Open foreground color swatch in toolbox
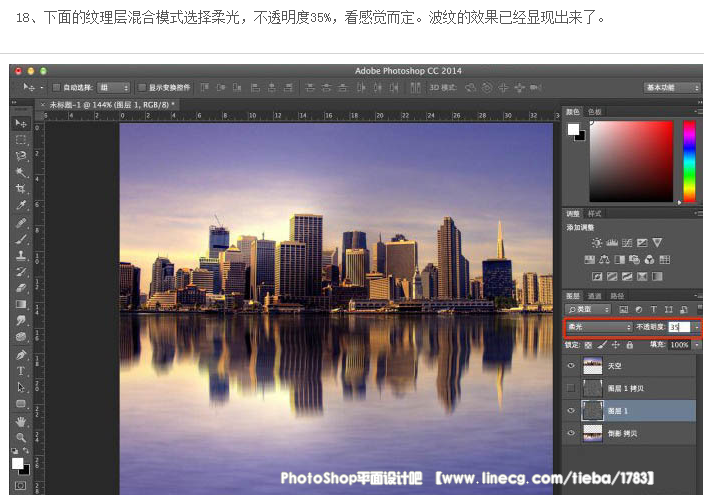Screen dimensions: 704x495 (x=18, y=463)
